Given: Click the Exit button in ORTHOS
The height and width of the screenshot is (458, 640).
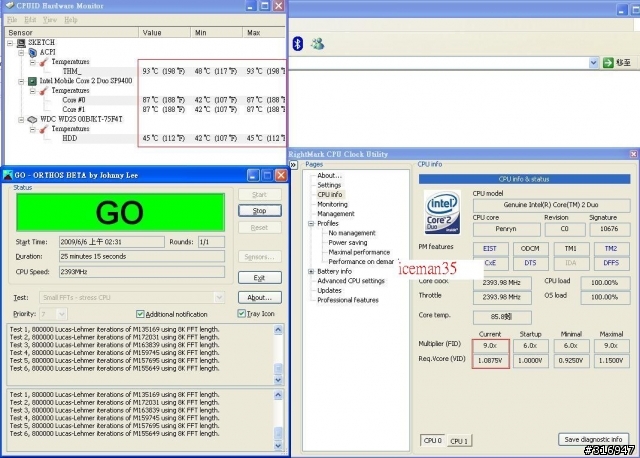Looking at the screenshot, I should point(260,278).
